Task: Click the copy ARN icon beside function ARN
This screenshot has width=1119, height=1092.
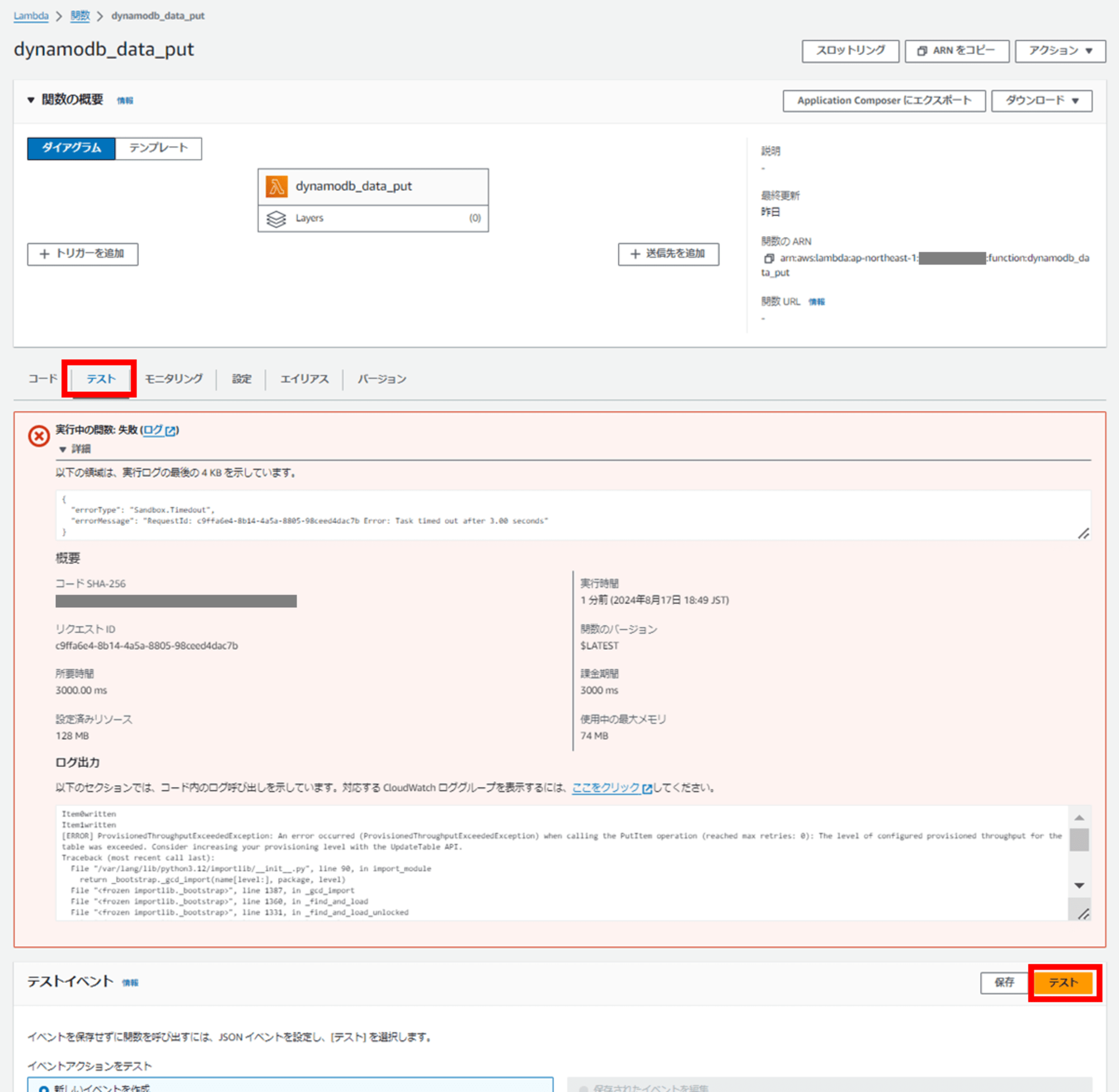Action: click(x=769, y=258)
